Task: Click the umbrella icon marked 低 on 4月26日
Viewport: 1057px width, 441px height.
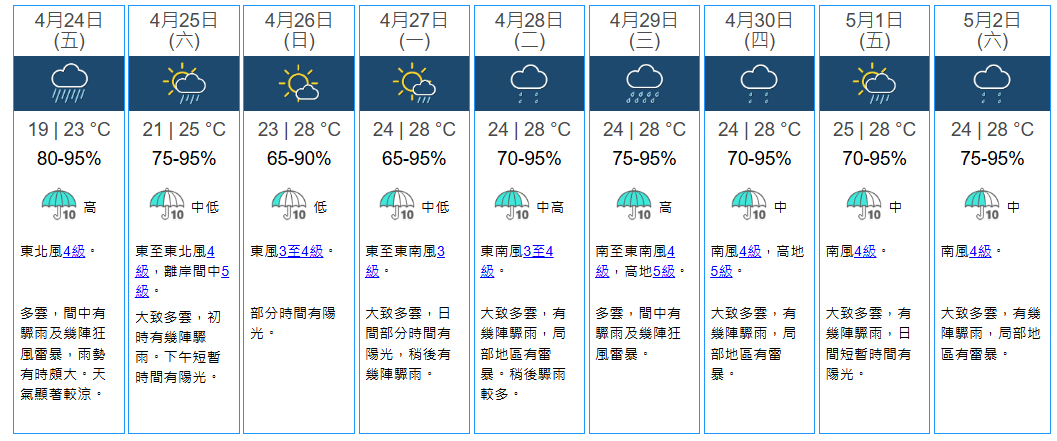Action: point(289,205)
